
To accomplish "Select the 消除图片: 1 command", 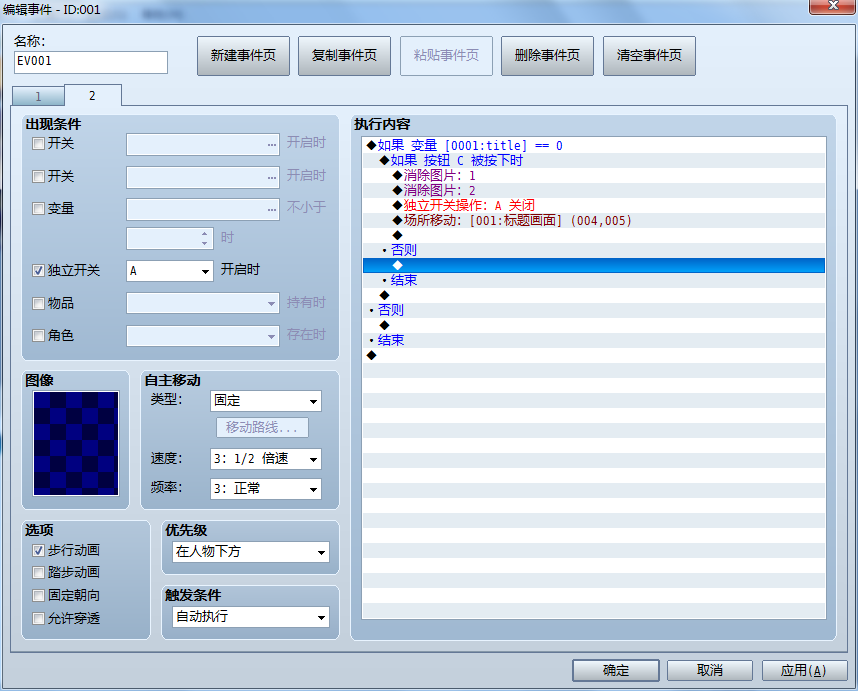I will tap(594, 176).
